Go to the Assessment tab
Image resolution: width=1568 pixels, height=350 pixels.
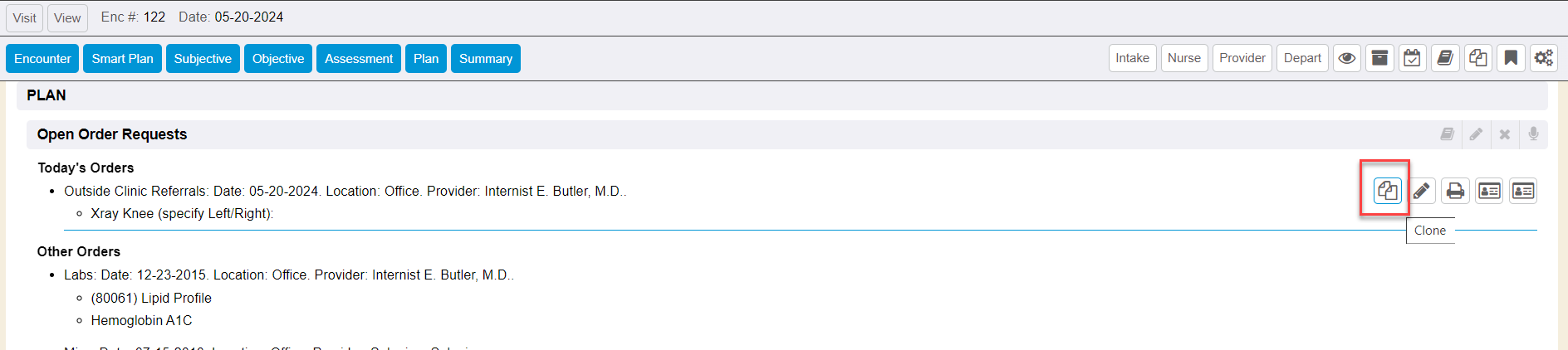point(359,59)
